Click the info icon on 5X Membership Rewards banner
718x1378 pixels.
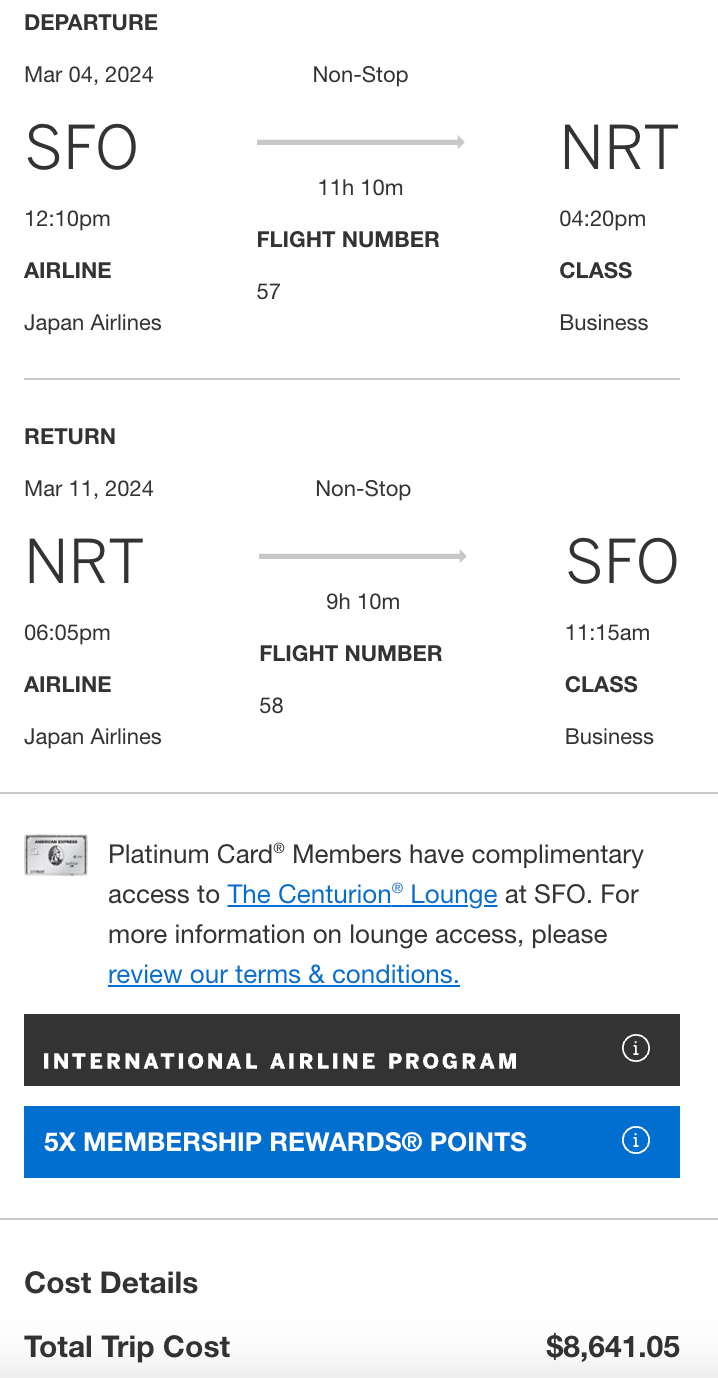(x=636, y=1141)
